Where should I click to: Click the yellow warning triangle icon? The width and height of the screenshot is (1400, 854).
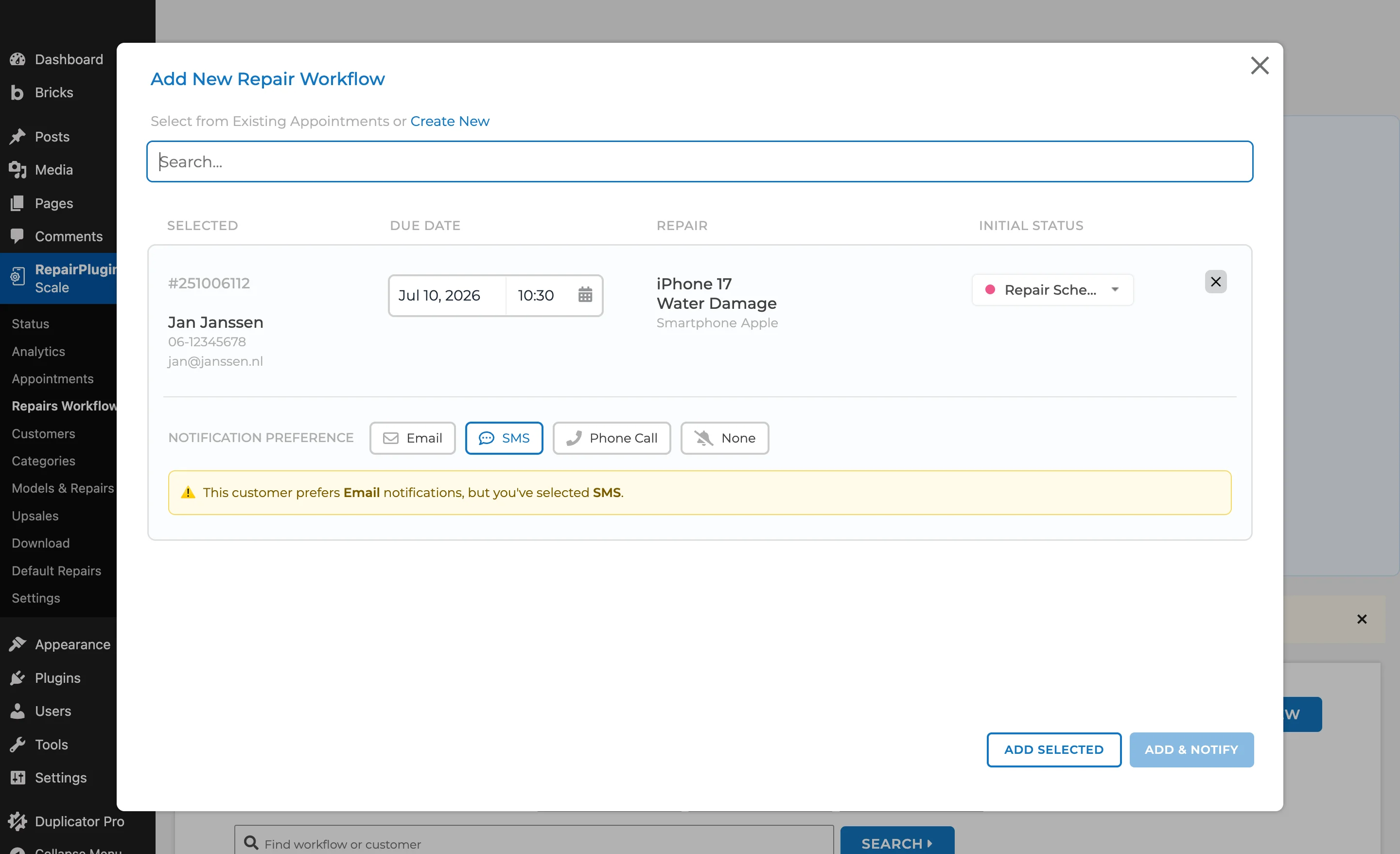click(x=188, y=492)
